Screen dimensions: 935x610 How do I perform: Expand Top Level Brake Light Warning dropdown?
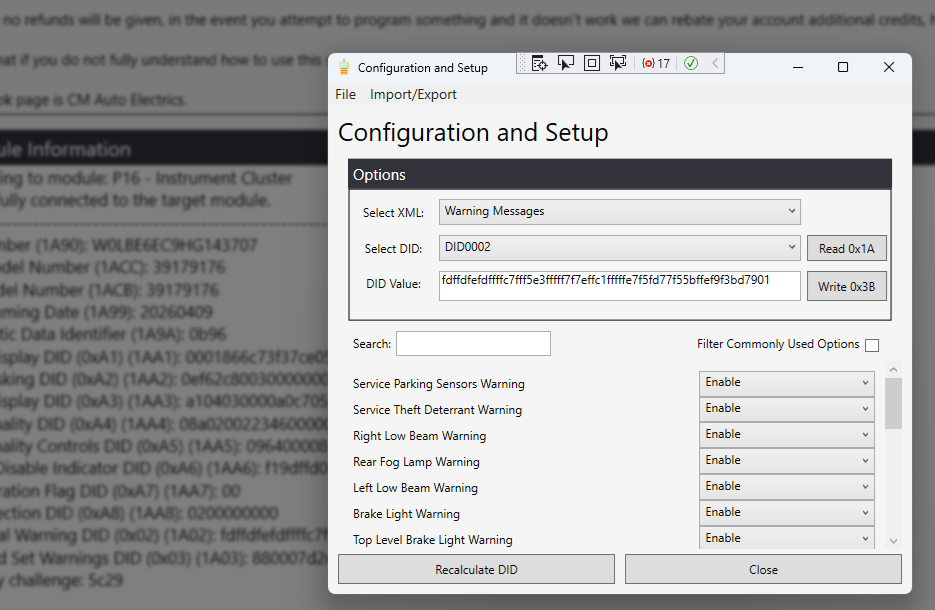[787, 538]
